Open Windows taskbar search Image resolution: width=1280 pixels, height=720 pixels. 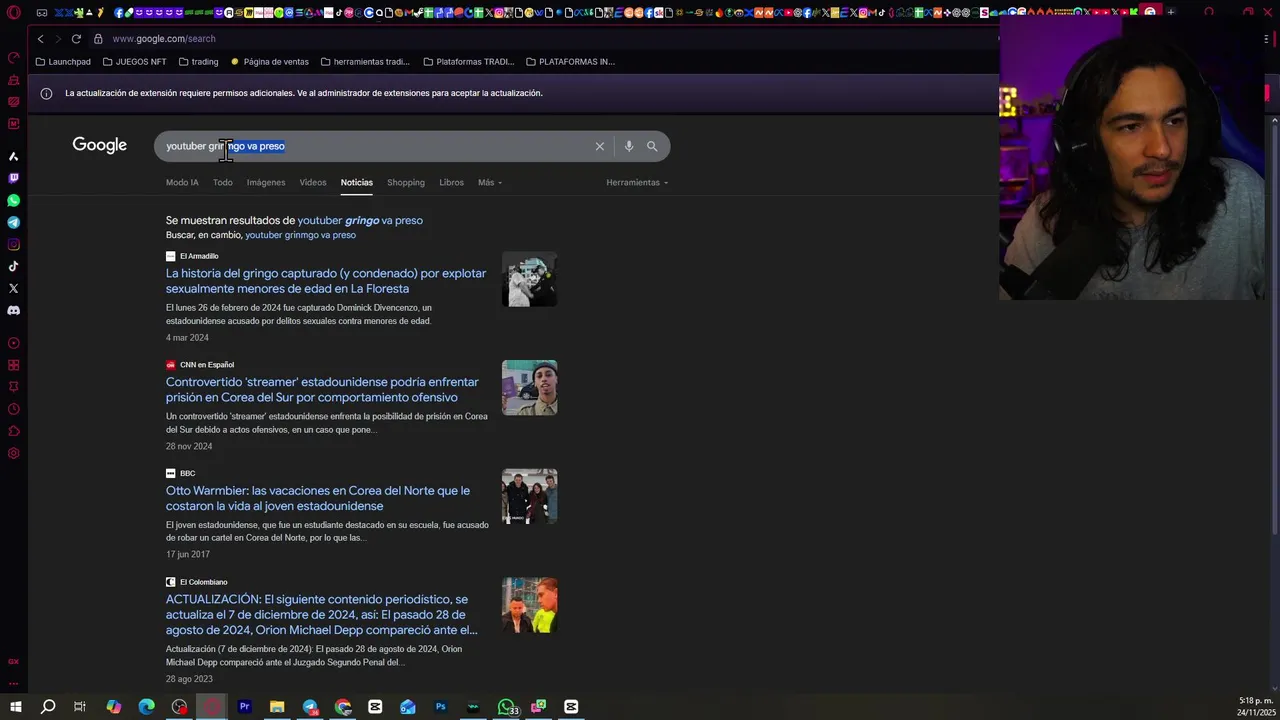[48, 707]
